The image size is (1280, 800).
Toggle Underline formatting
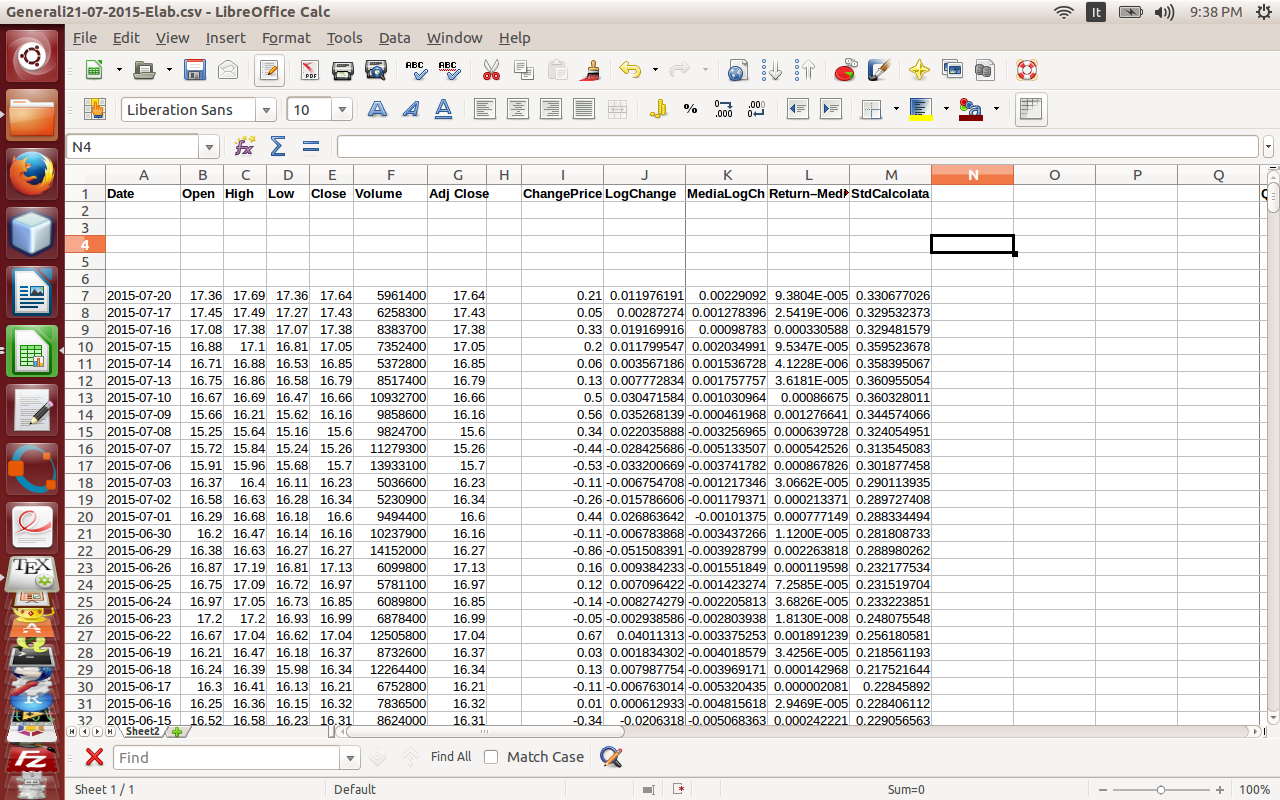(x=443, y=109)
